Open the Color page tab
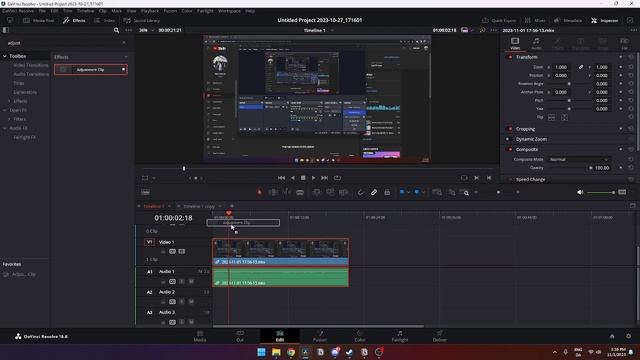 (x=360, y=336)
